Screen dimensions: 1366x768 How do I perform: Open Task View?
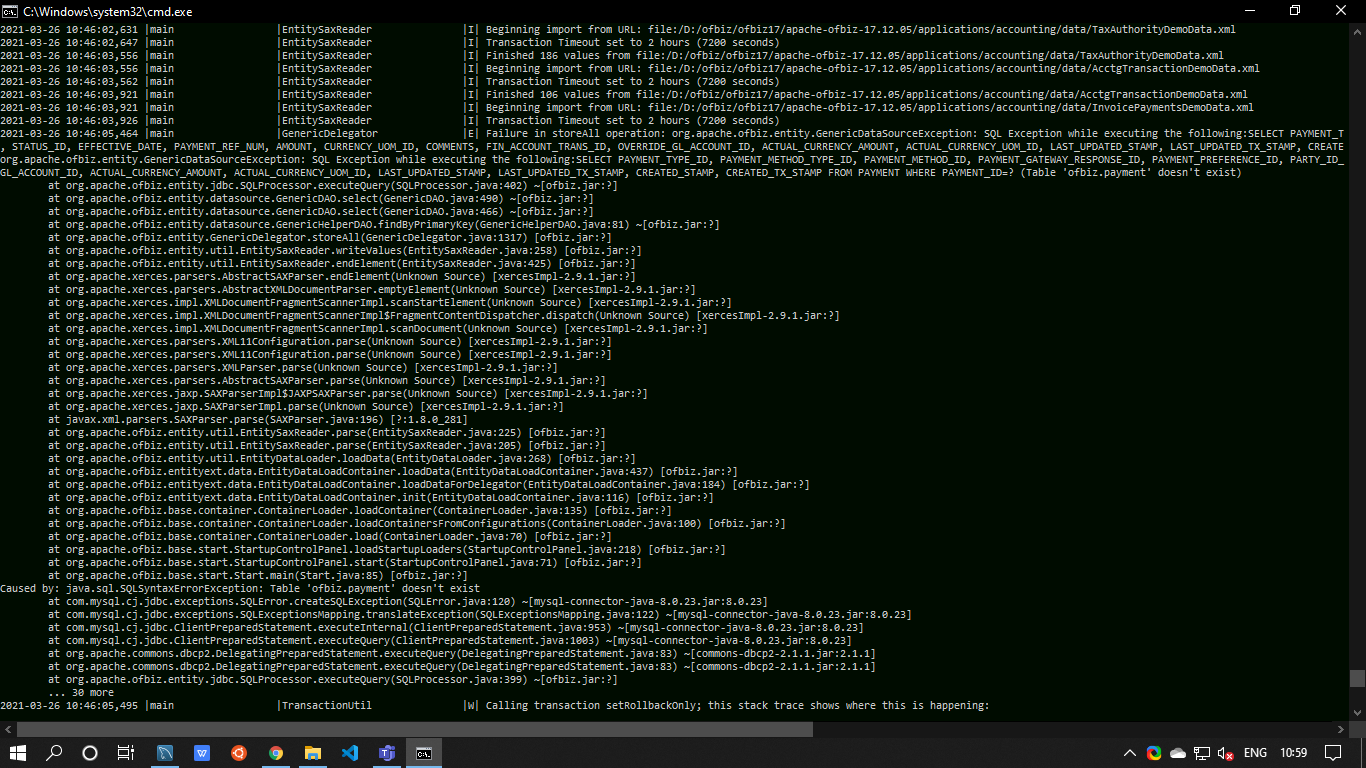point(126,753)
